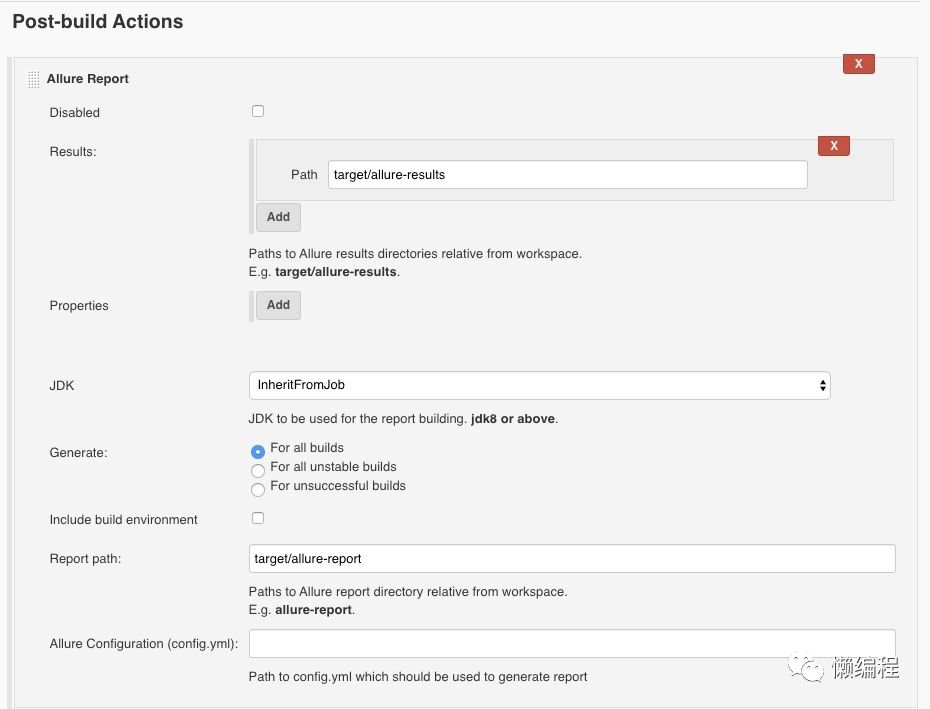Pick For unsuccessful builds radio button
Viewport: 930px width, 709px height.
(258, 489)
